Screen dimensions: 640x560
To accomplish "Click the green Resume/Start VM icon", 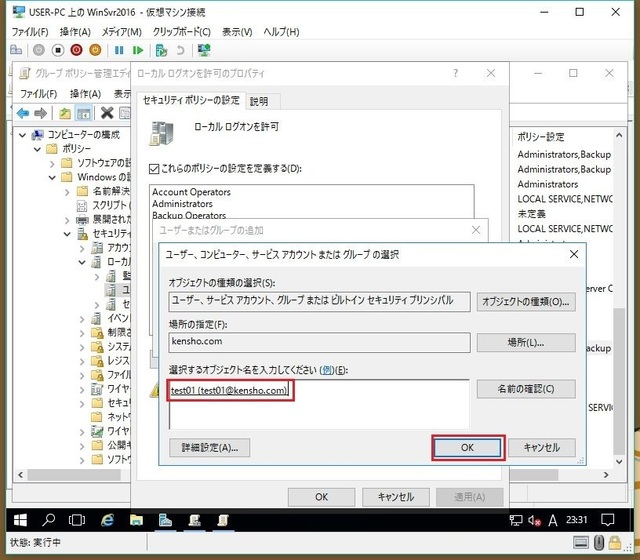I will pyautogui.click(x=138, y=49).
